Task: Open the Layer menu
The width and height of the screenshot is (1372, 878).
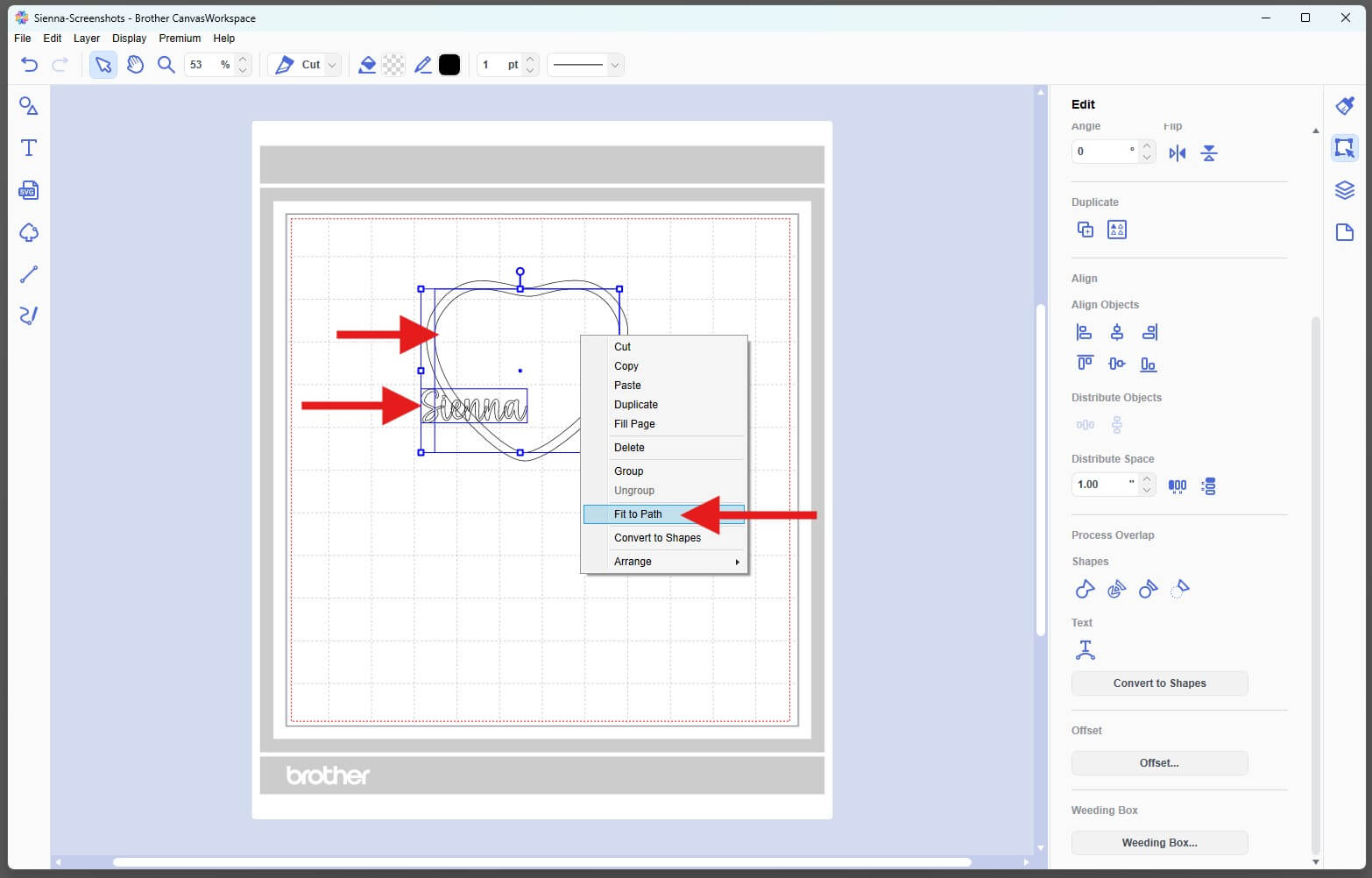Action: pyautogui.click(x=87, y=39)
